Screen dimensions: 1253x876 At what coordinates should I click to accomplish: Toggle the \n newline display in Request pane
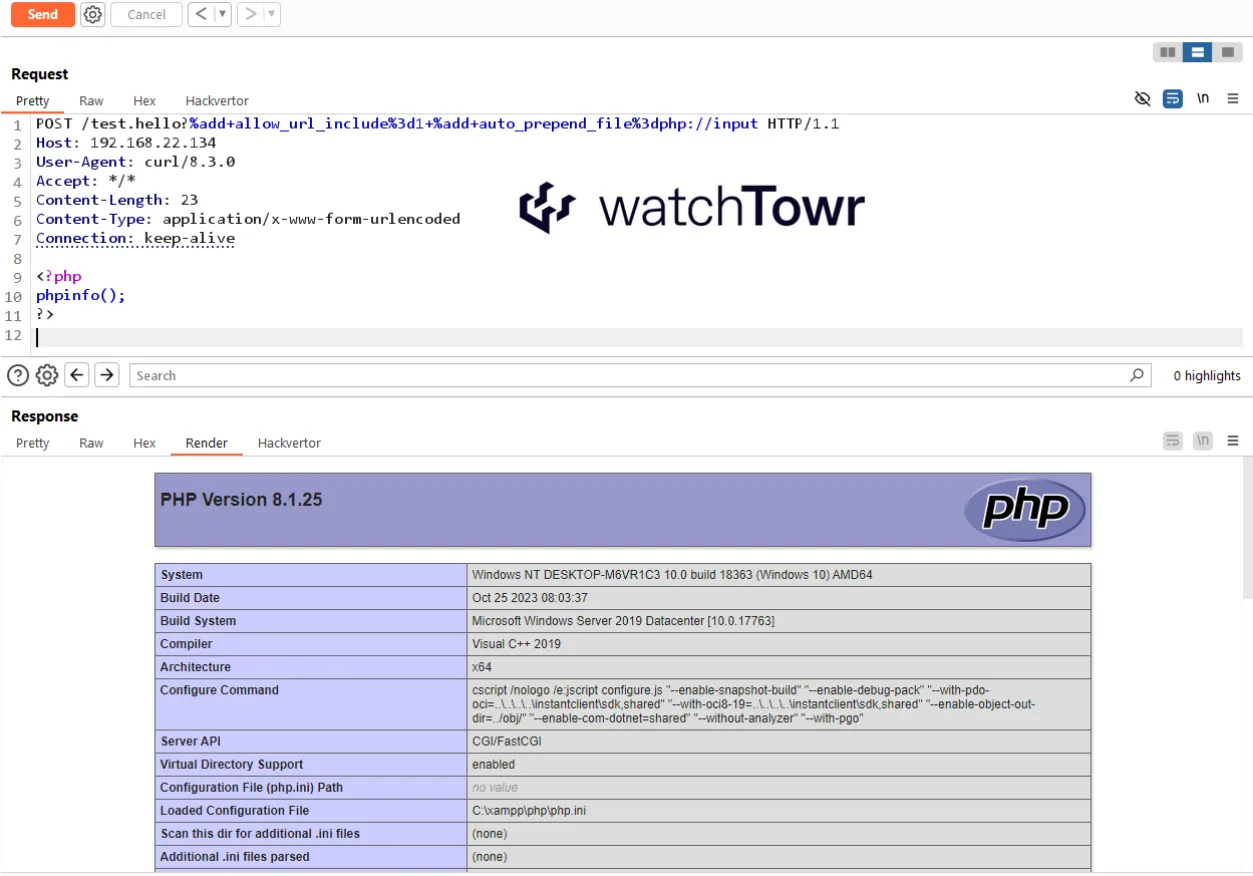click(1203, 98)
